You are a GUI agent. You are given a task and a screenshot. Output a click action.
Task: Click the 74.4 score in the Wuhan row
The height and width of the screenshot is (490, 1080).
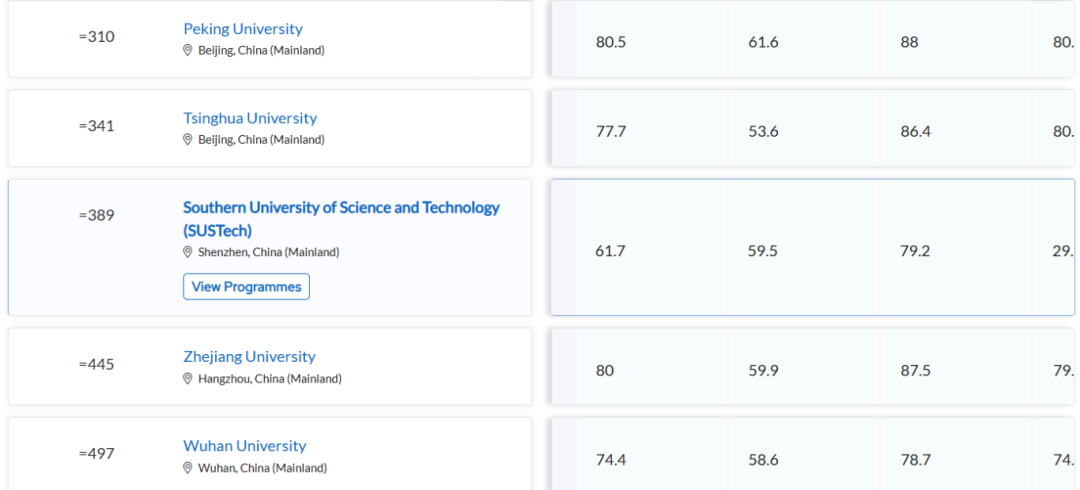611,460
